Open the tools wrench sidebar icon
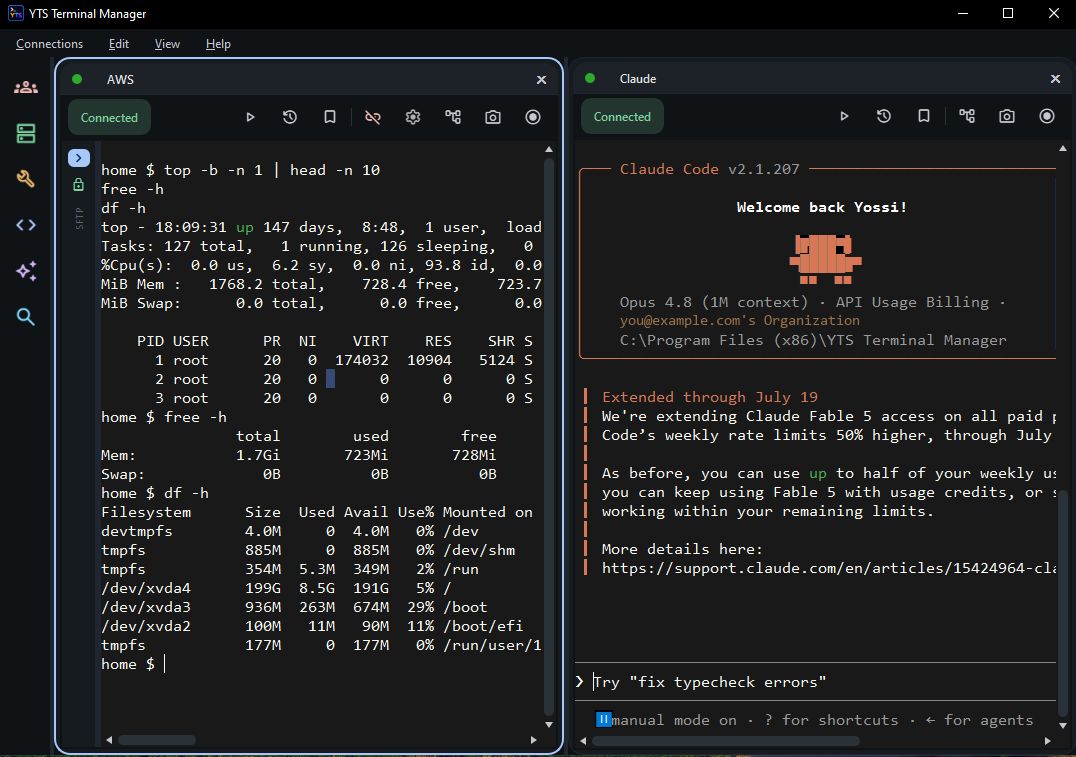This screenshot has width=1076, height=757. point(26,179)
